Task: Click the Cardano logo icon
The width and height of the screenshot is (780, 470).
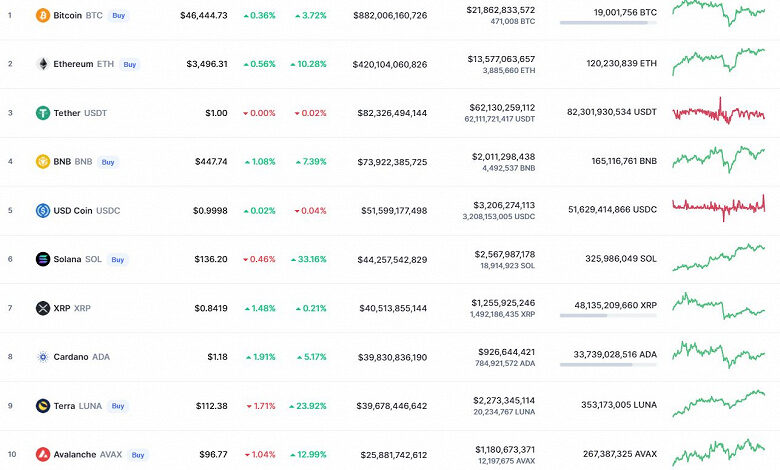Action: tap(43, 357)
